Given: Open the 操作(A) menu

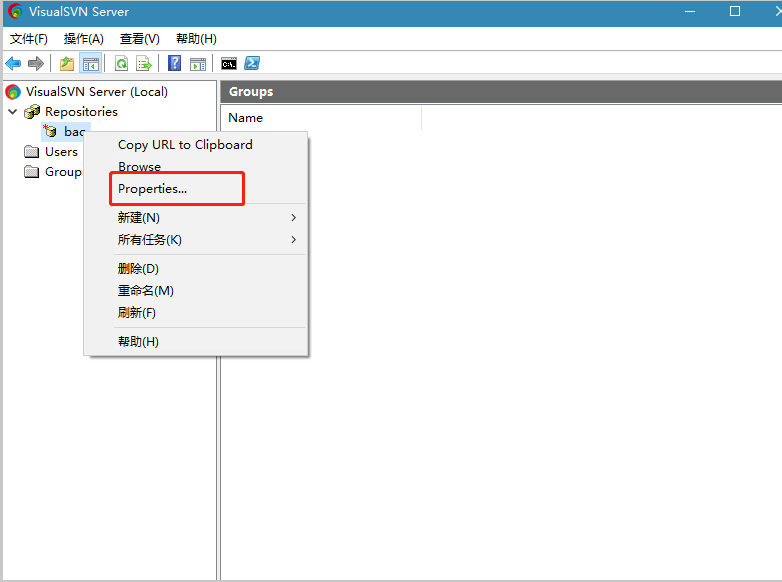Looking at the screenshot, I should (x=83, y=39).
